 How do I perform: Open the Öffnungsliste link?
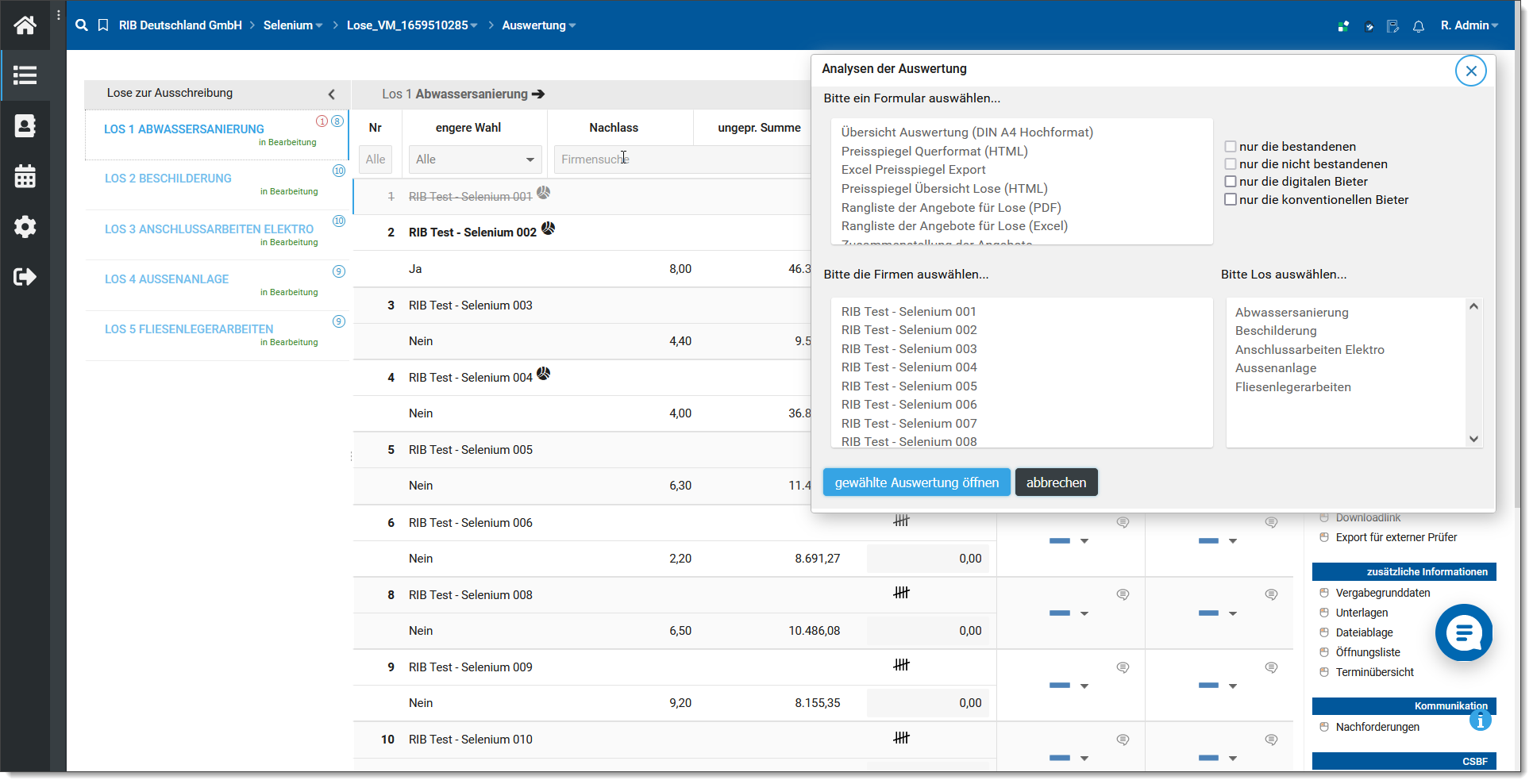click(x=1368, y=652)
